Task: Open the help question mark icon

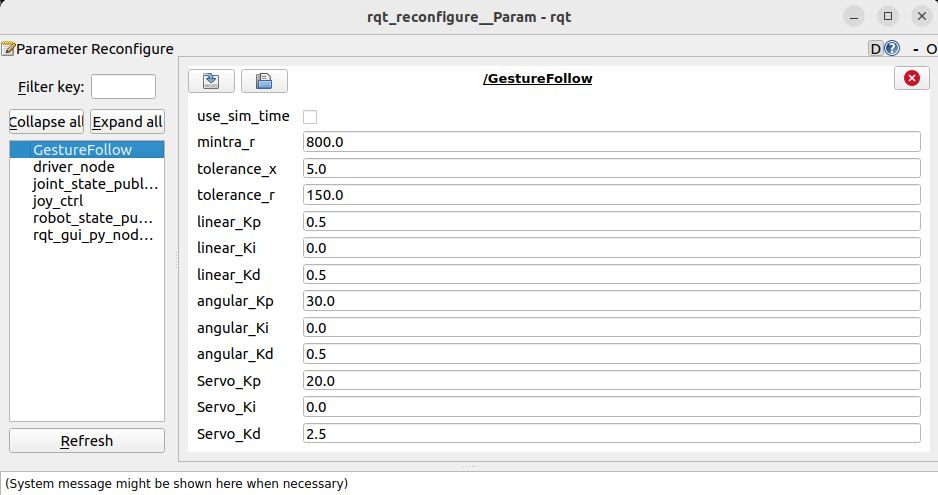Action: (x=892, y=48)
